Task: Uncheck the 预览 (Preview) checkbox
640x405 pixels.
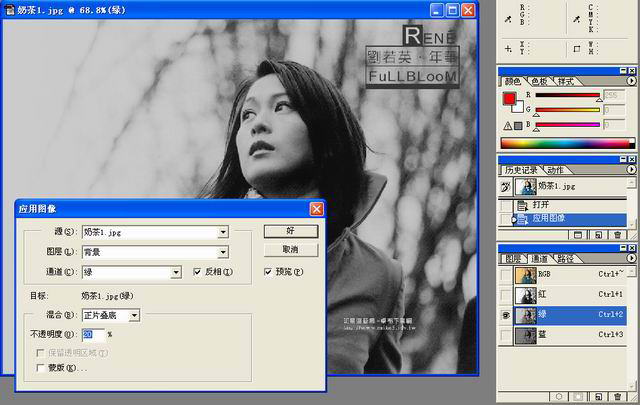Action: click(x=268, y=271)
